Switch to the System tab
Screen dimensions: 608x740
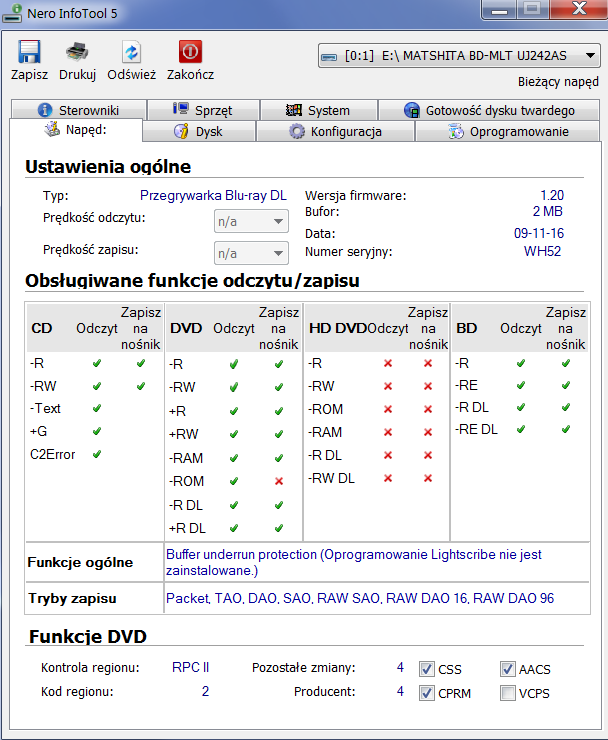(x=319, y=110)
